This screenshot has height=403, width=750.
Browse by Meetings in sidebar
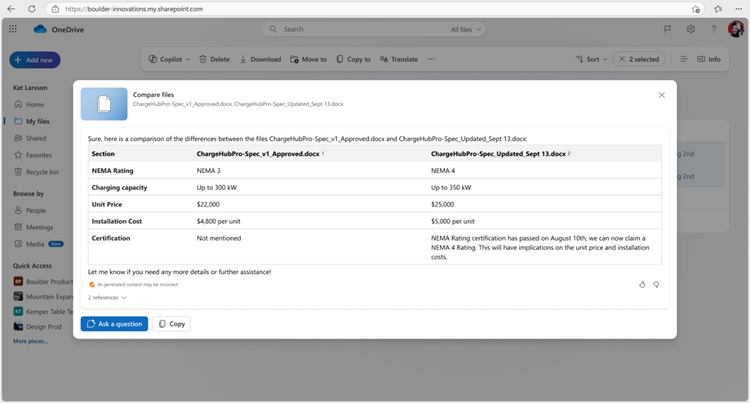tap(34, 227)
